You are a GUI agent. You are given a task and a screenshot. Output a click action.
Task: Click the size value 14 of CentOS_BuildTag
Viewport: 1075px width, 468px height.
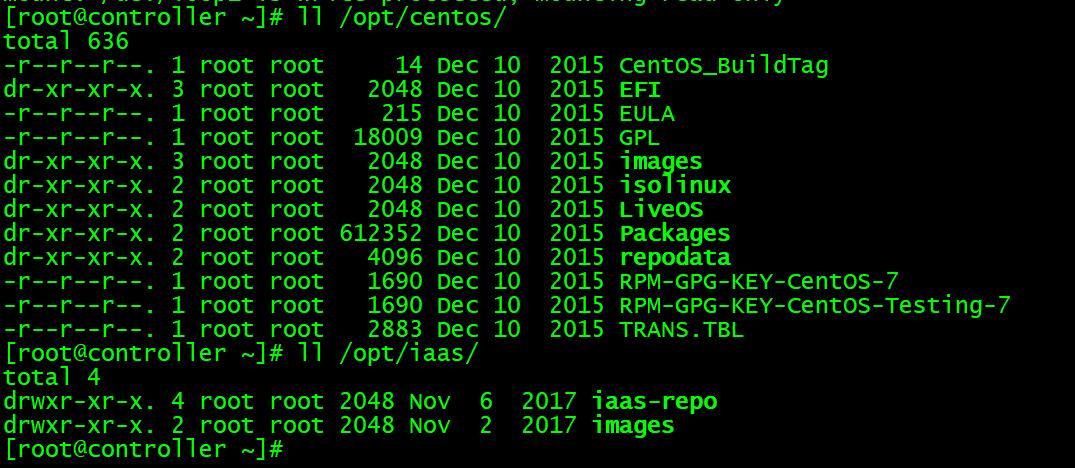tap(409, 66)
